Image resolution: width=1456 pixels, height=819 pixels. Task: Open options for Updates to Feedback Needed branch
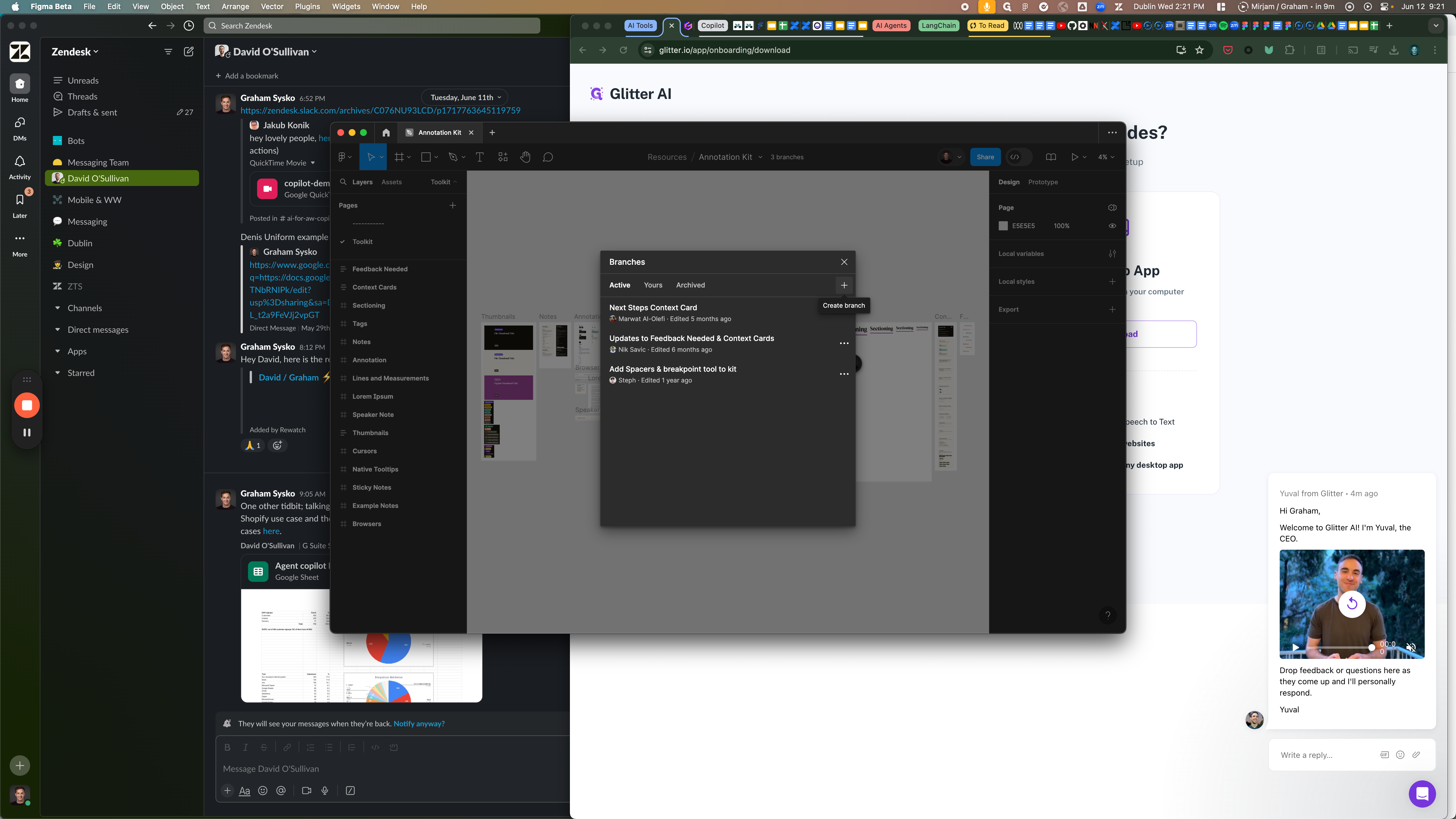(x=844, y=343)
